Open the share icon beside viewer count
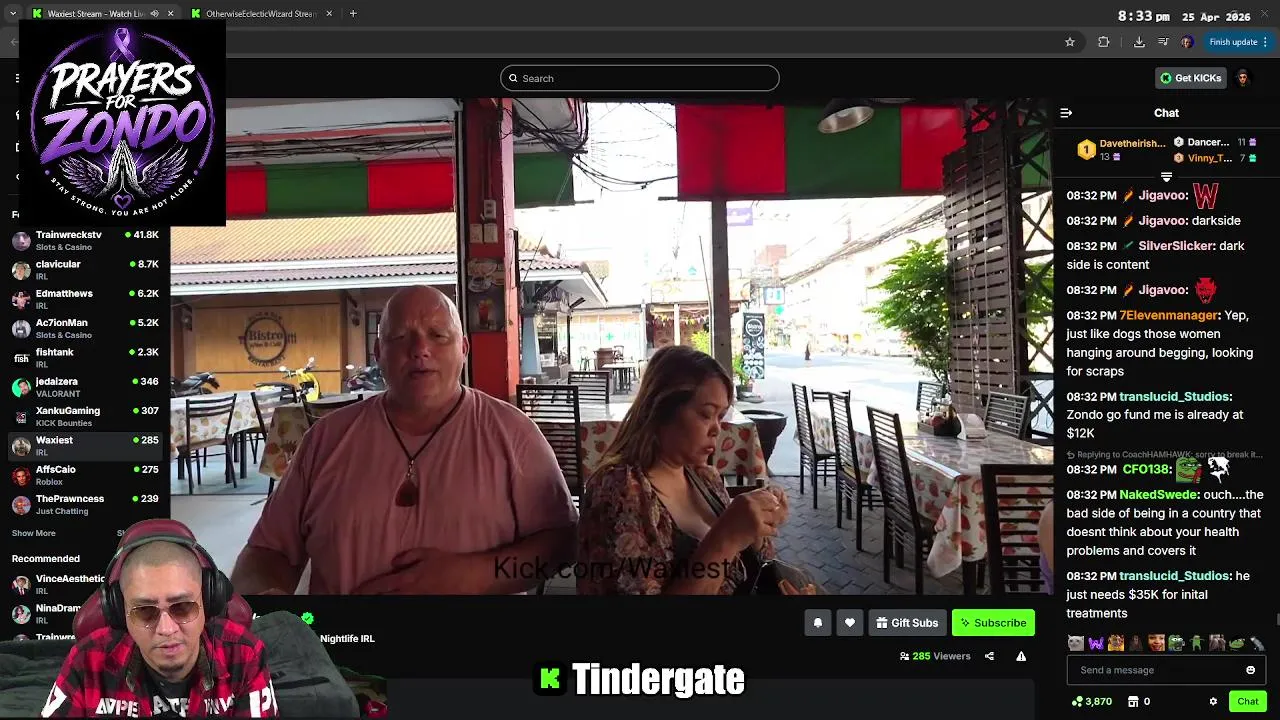This screenshot has width=1280, height=720. (989, 656)
